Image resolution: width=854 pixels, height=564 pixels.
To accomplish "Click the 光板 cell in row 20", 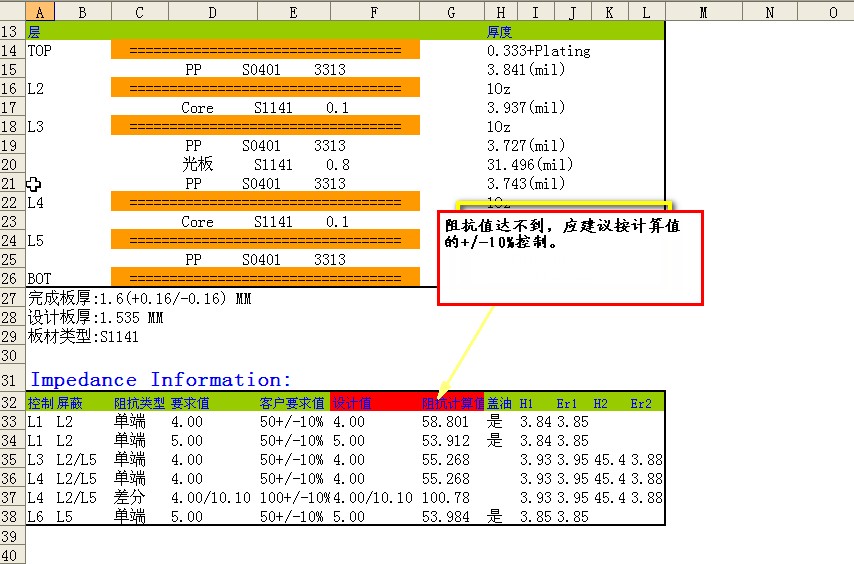I will pyautogui.click(x=198, y=164).
